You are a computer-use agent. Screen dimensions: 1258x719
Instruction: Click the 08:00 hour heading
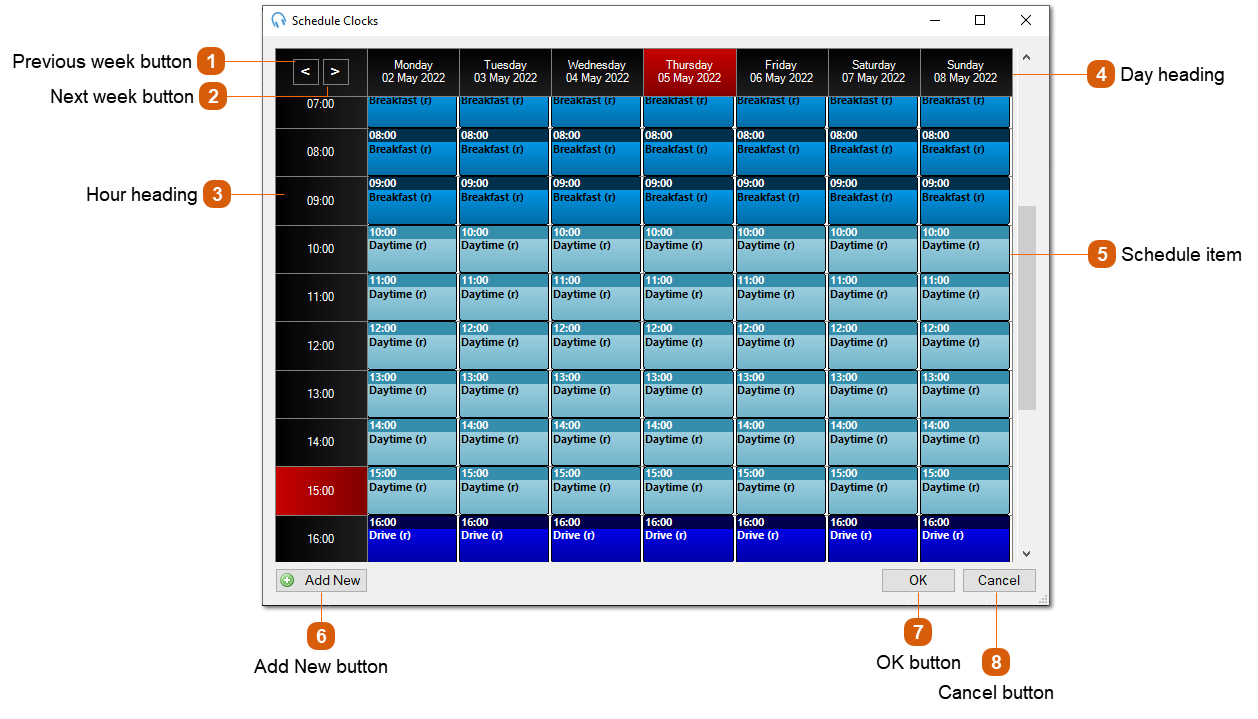click(320, 152)
